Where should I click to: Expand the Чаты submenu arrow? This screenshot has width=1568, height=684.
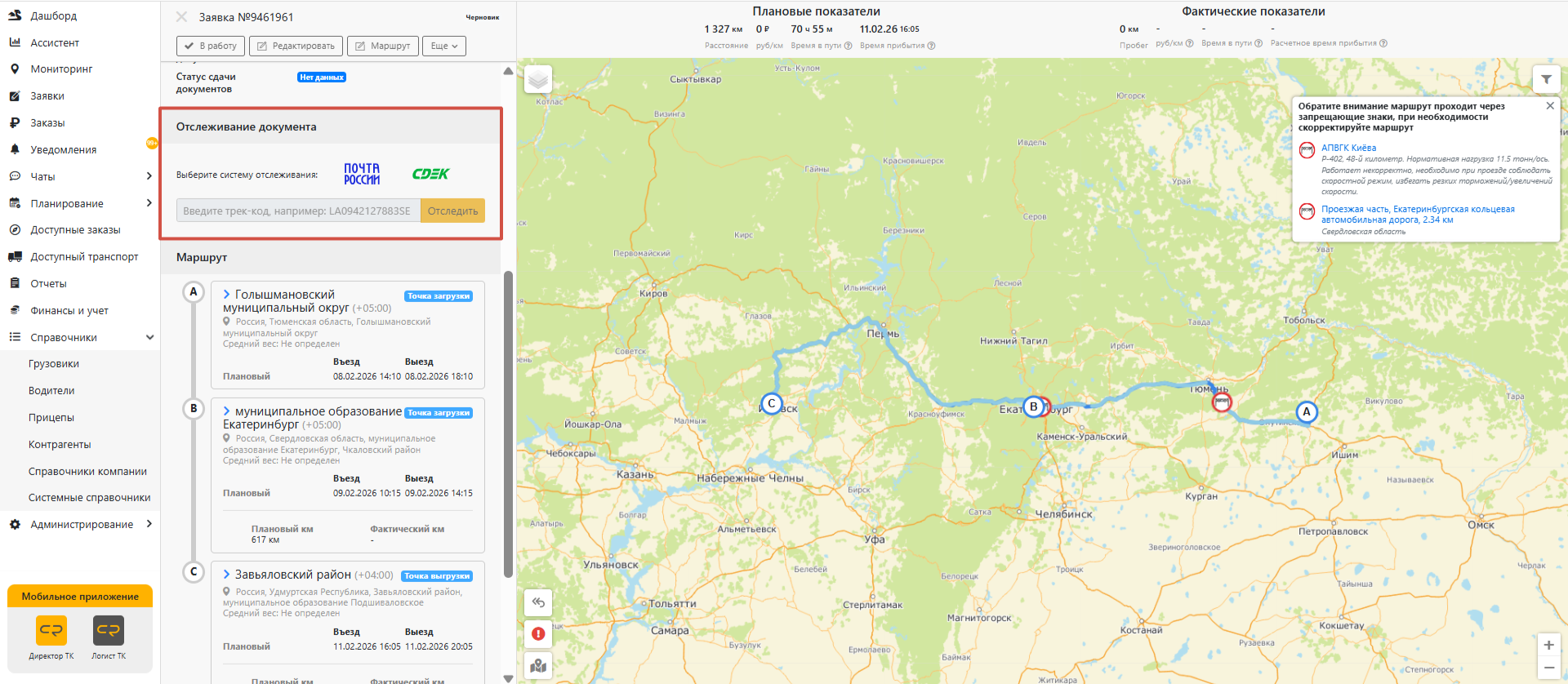[x=149, y=176]
